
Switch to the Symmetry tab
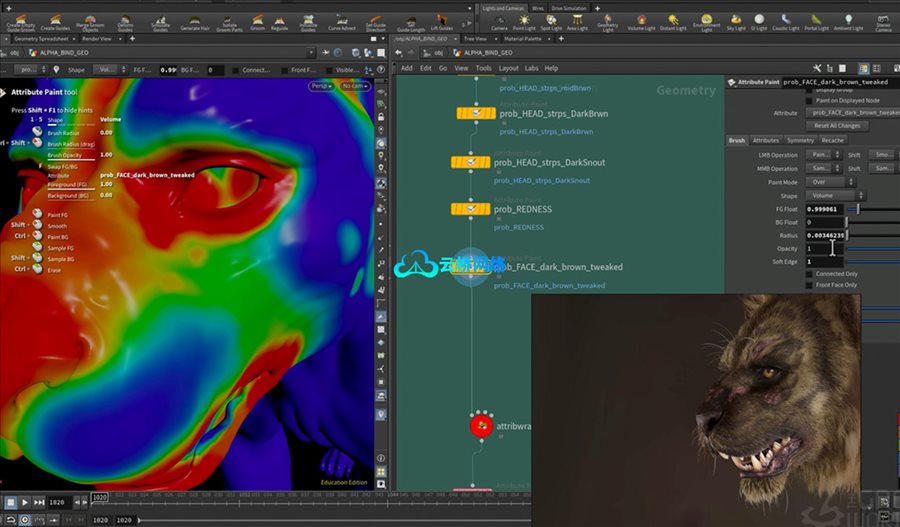click(x=800, y=140)
